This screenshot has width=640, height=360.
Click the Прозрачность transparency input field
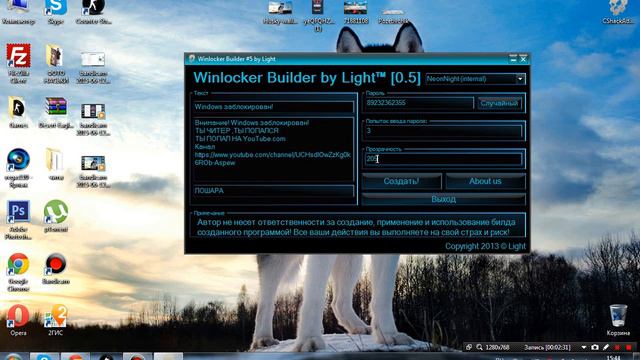443,159
